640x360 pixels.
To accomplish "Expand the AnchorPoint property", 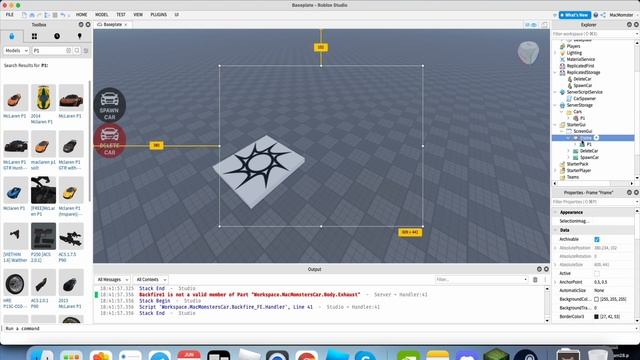I will (555, 282).
